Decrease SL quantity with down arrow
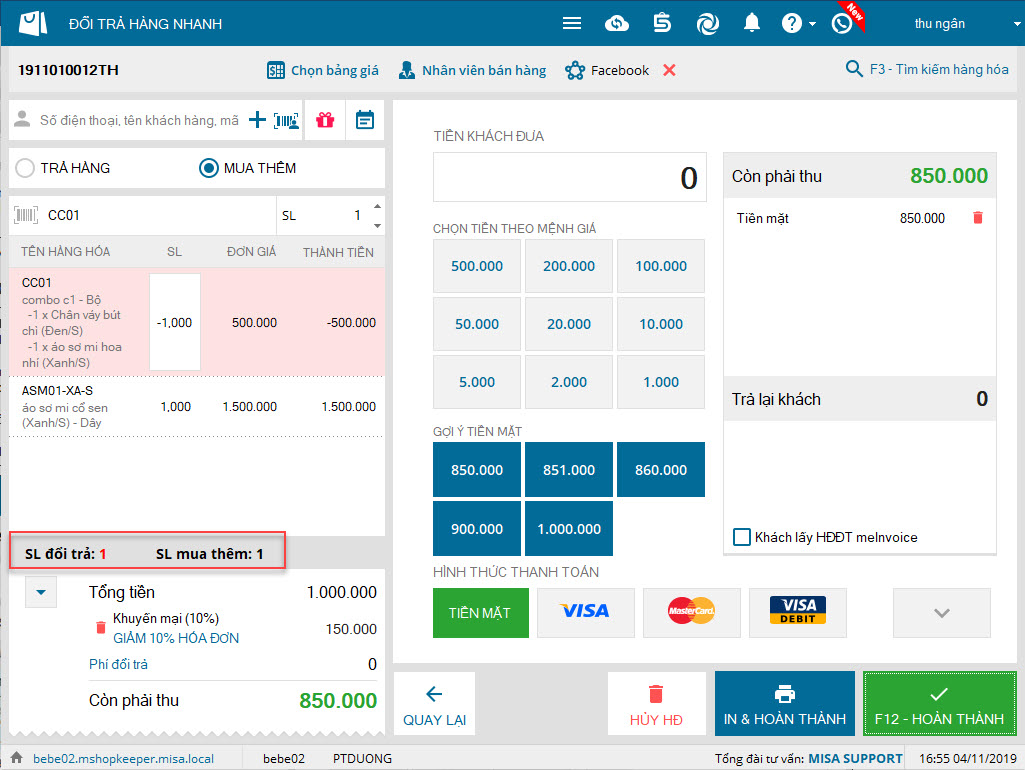The image size is (1025, 770). 377,226
